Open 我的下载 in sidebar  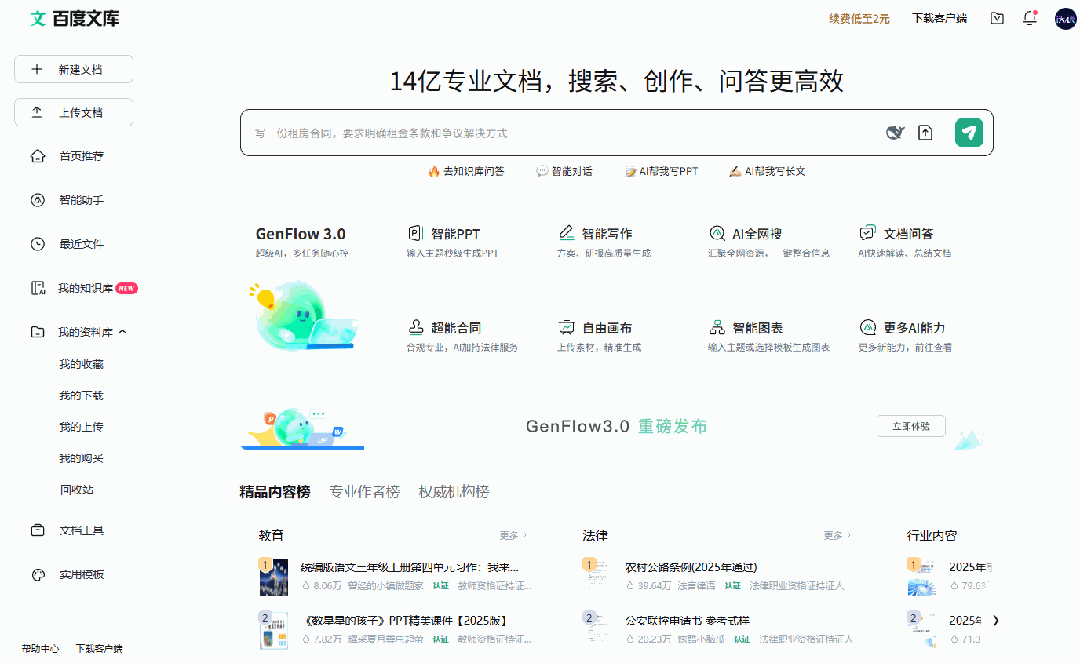click(81, 395)
